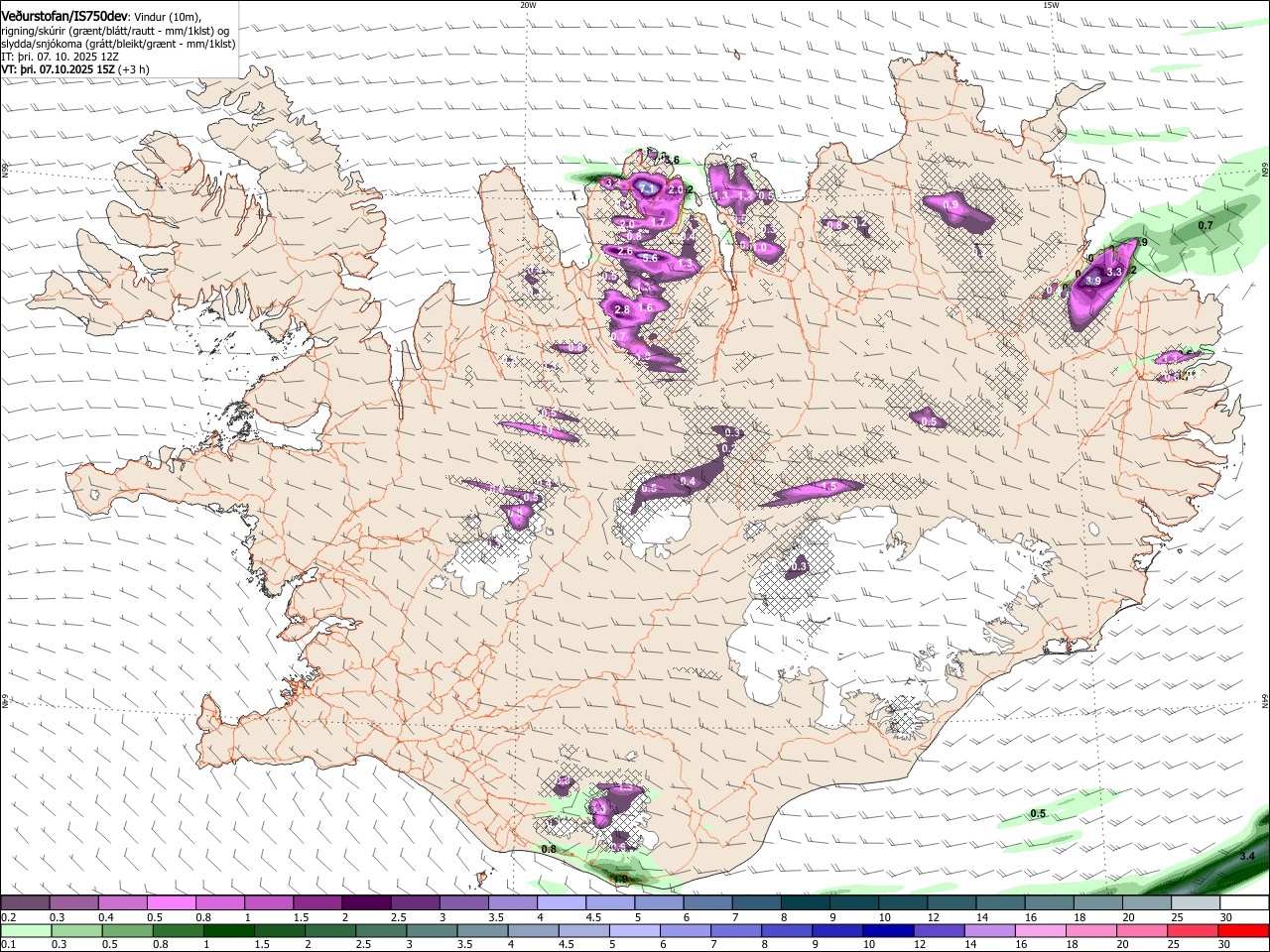Image resolution: width=1270 pixels, height=952 pixels.
Task: Select the bright red 30 swatch in the lower scale
Action: click(x=1243, y=931)
